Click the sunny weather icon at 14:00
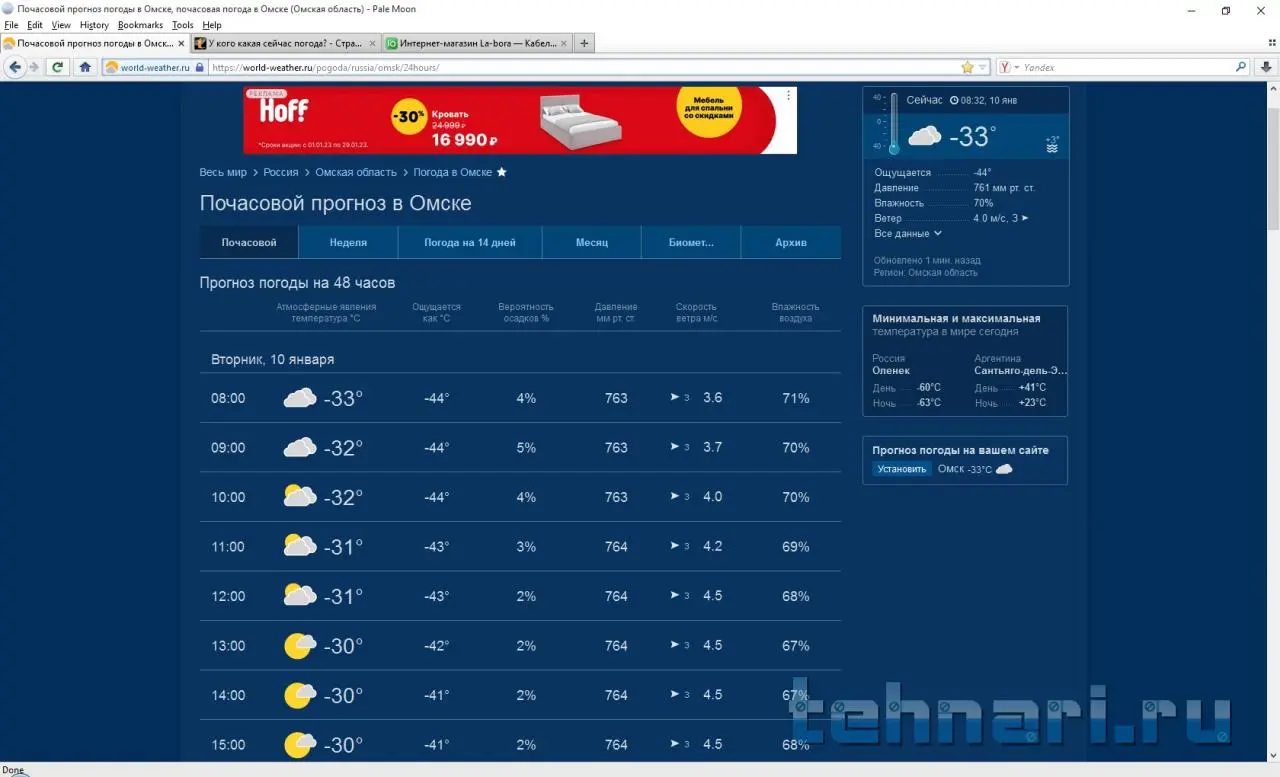1280x777 pixels. click(300, 695)
